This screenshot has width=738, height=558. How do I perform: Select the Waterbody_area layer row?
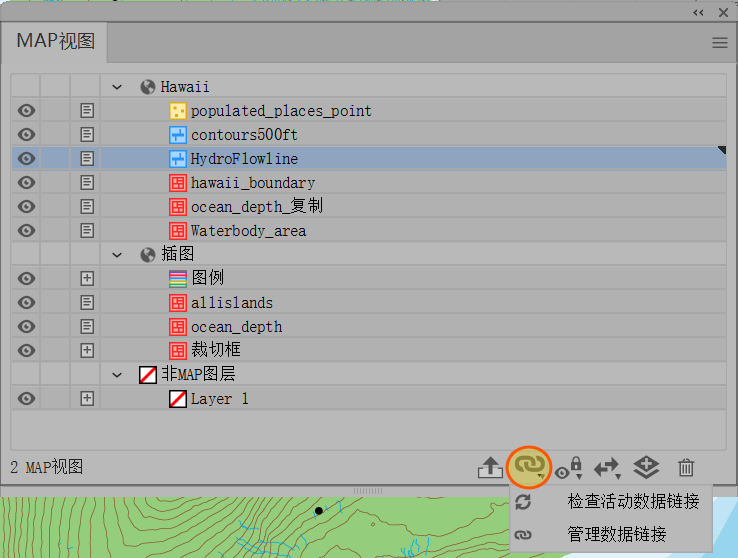coord(369,231)
